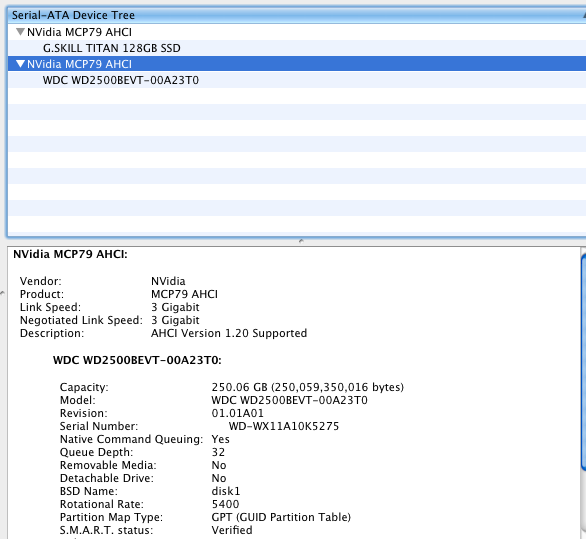Click the Model: label
The height and width of the screenshot is (539, 586).
[x=78, y=400]
